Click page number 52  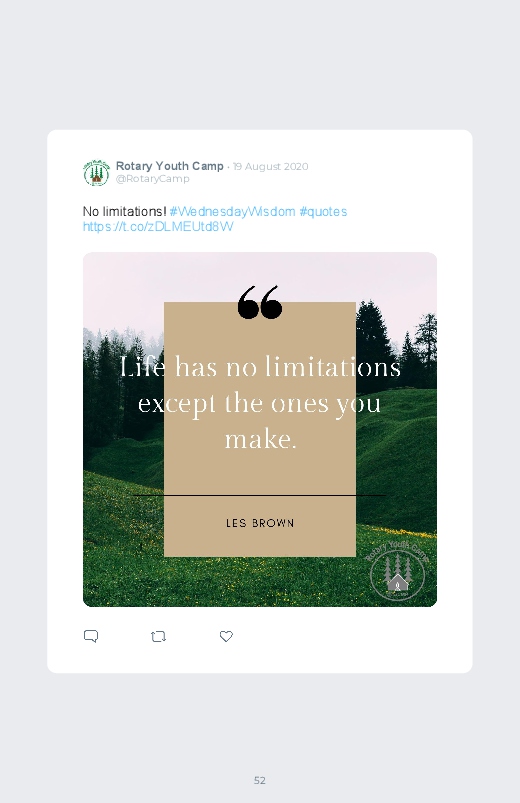[x=260, y=780]
